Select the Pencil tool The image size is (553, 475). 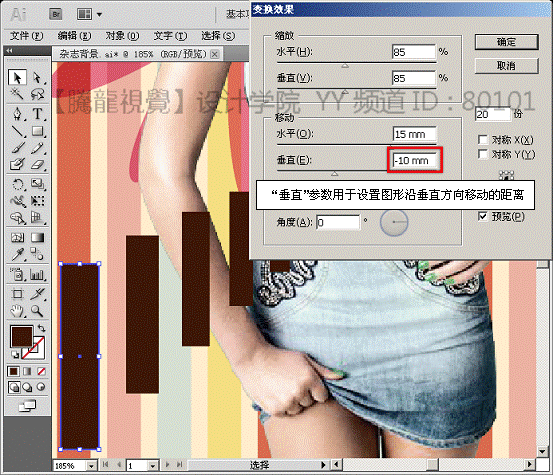[37, 148]
